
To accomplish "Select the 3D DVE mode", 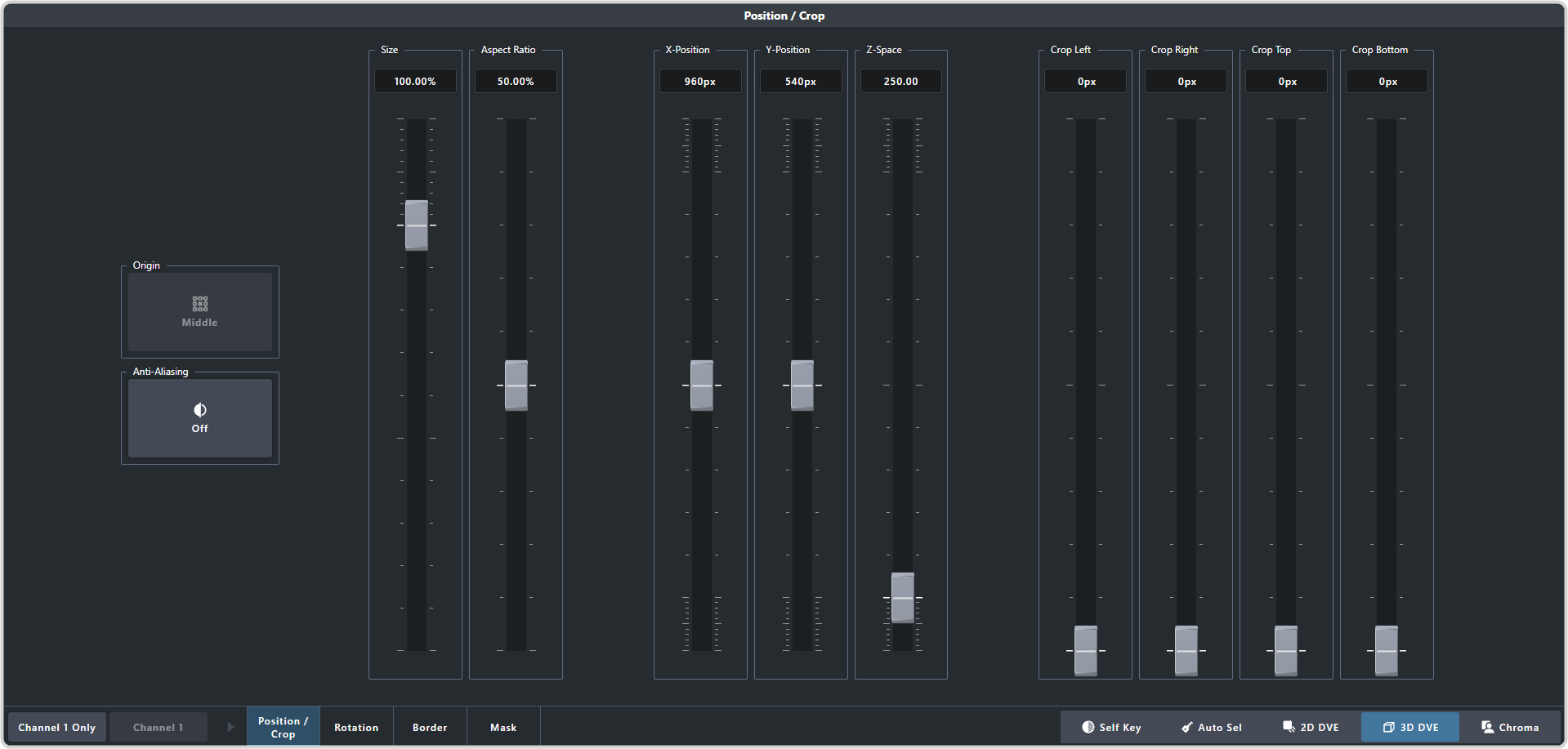I will pyautogui.click(x=1410, y=727).
